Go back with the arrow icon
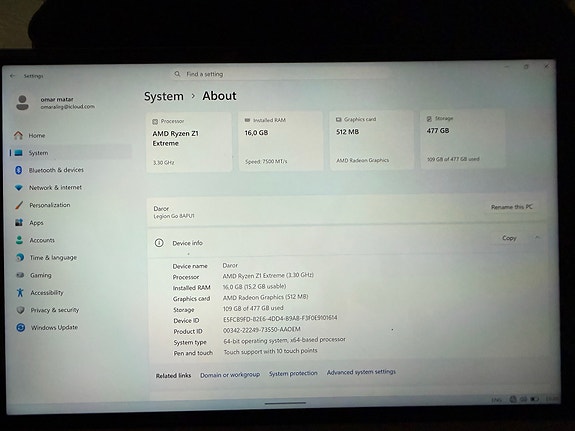 point(12,76)
